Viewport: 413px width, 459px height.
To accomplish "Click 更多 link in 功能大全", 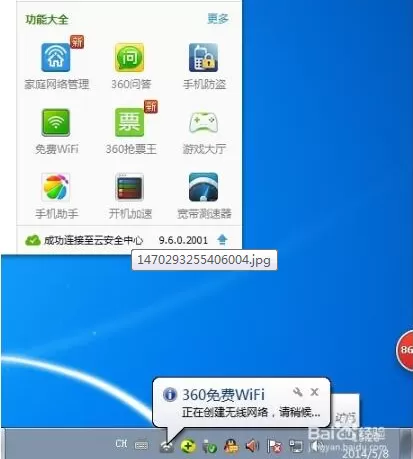I will coord(218,19).
